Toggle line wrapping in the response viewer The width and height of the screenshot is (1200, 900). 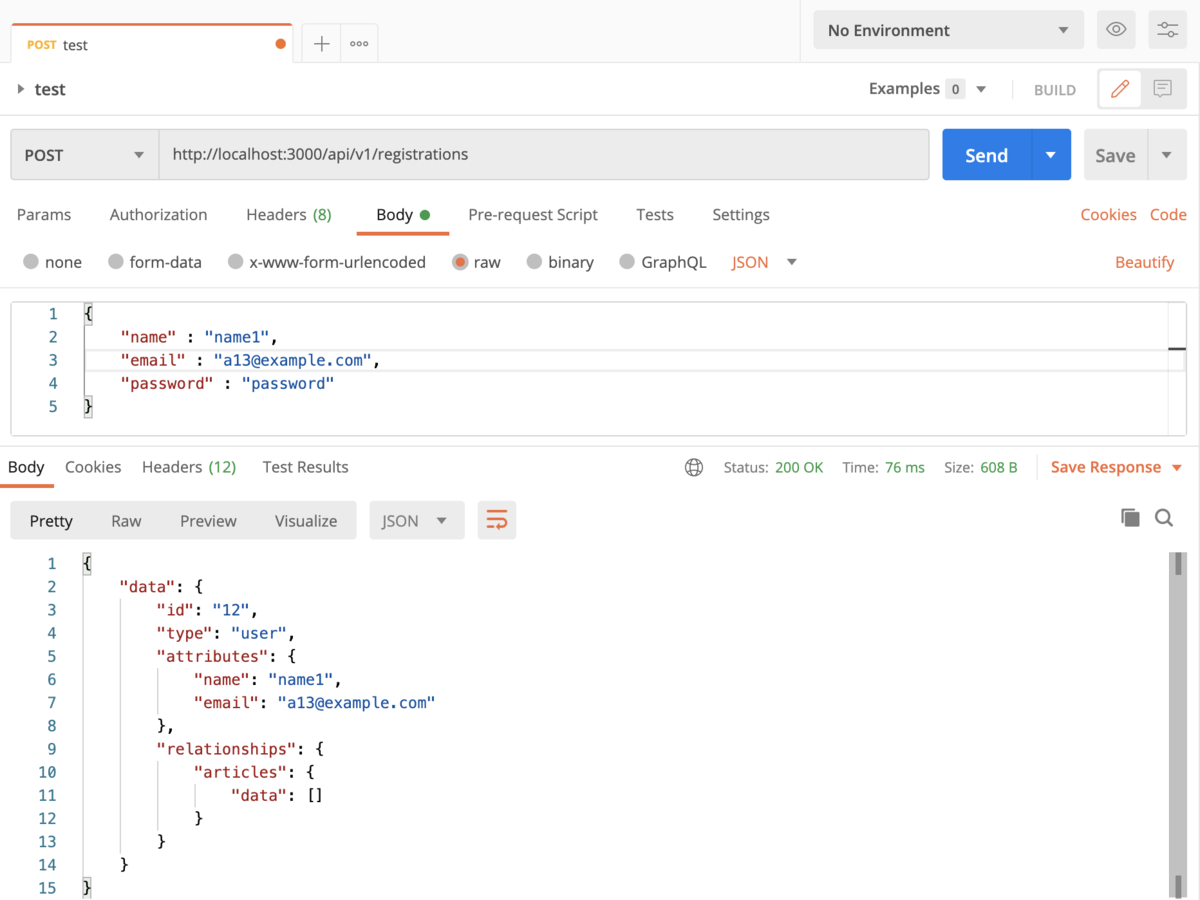pos(497,520)
